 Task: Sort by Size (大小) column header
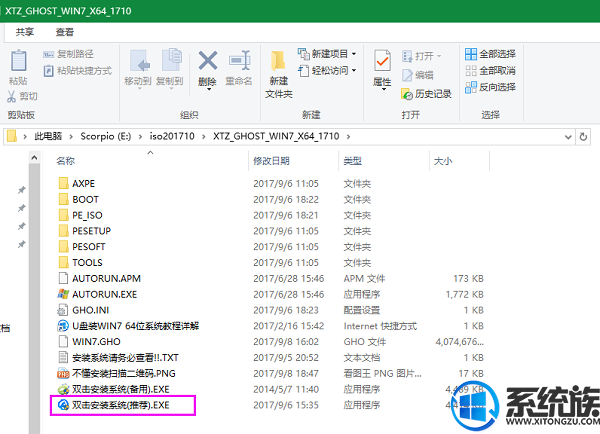pos(443,161)
